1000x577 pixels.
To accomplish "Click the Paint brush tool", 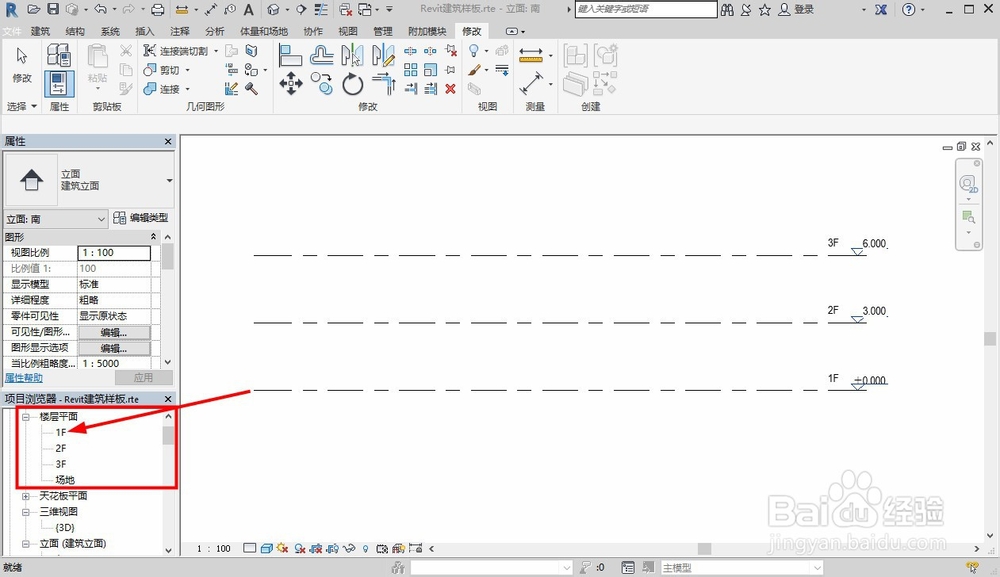I will (x=474, y=69).
